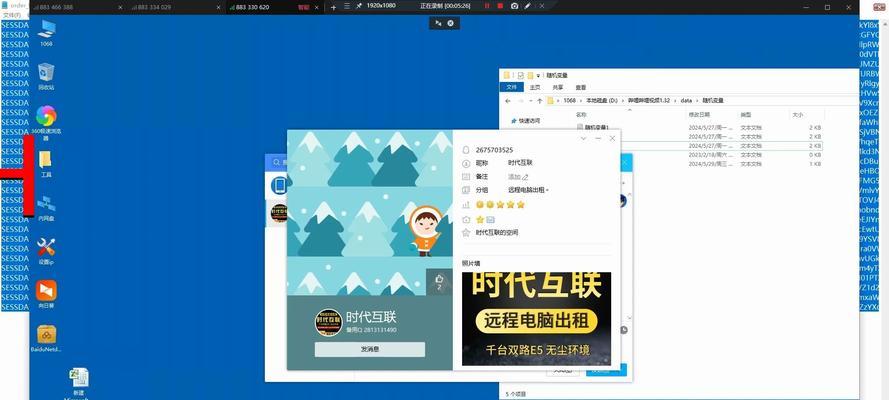Click the Back arrow in File Explorer

click(507, 100)
